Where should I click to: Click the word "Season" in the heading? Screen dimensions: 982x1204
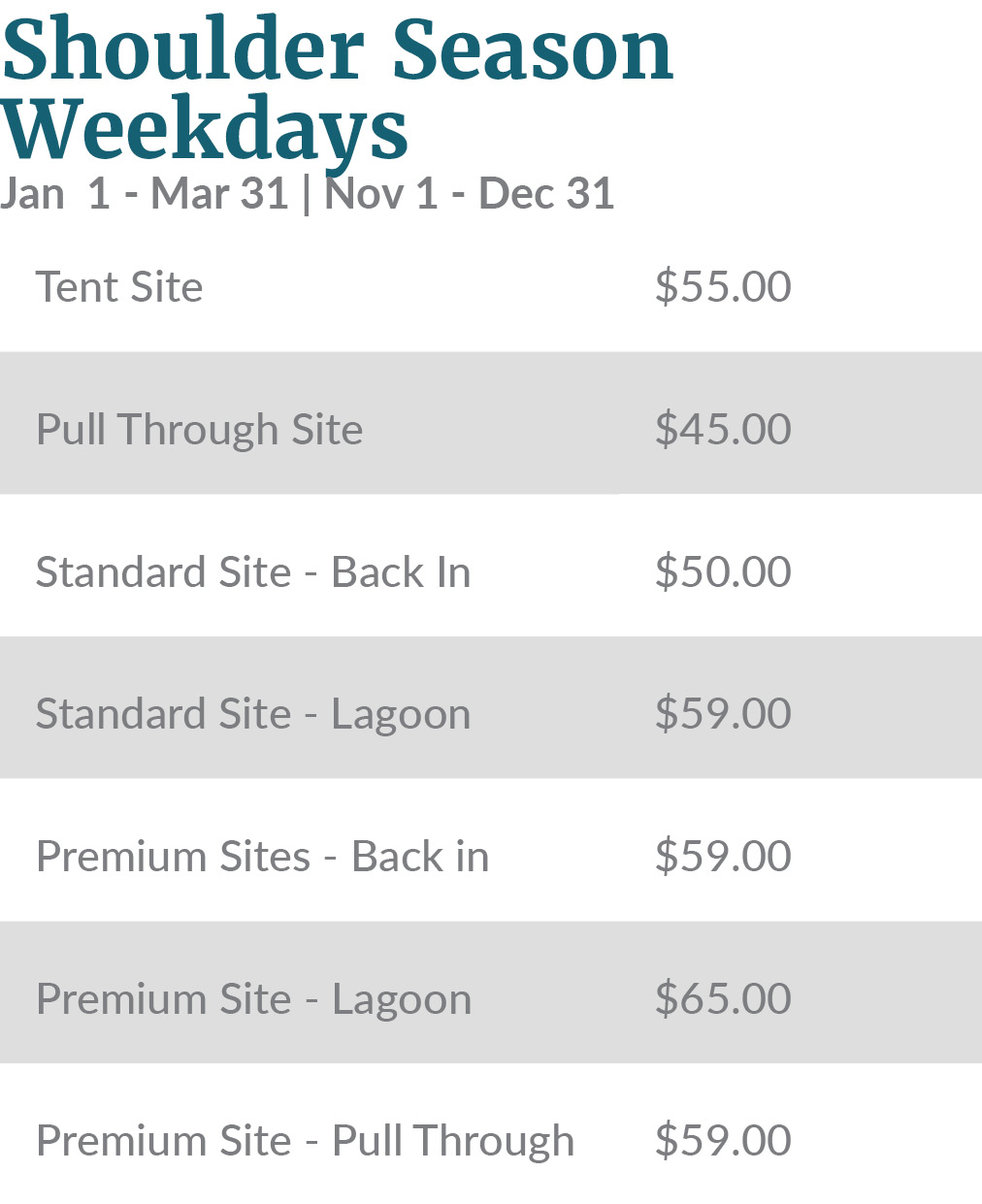pyautogui.click(x=532, y=50)
